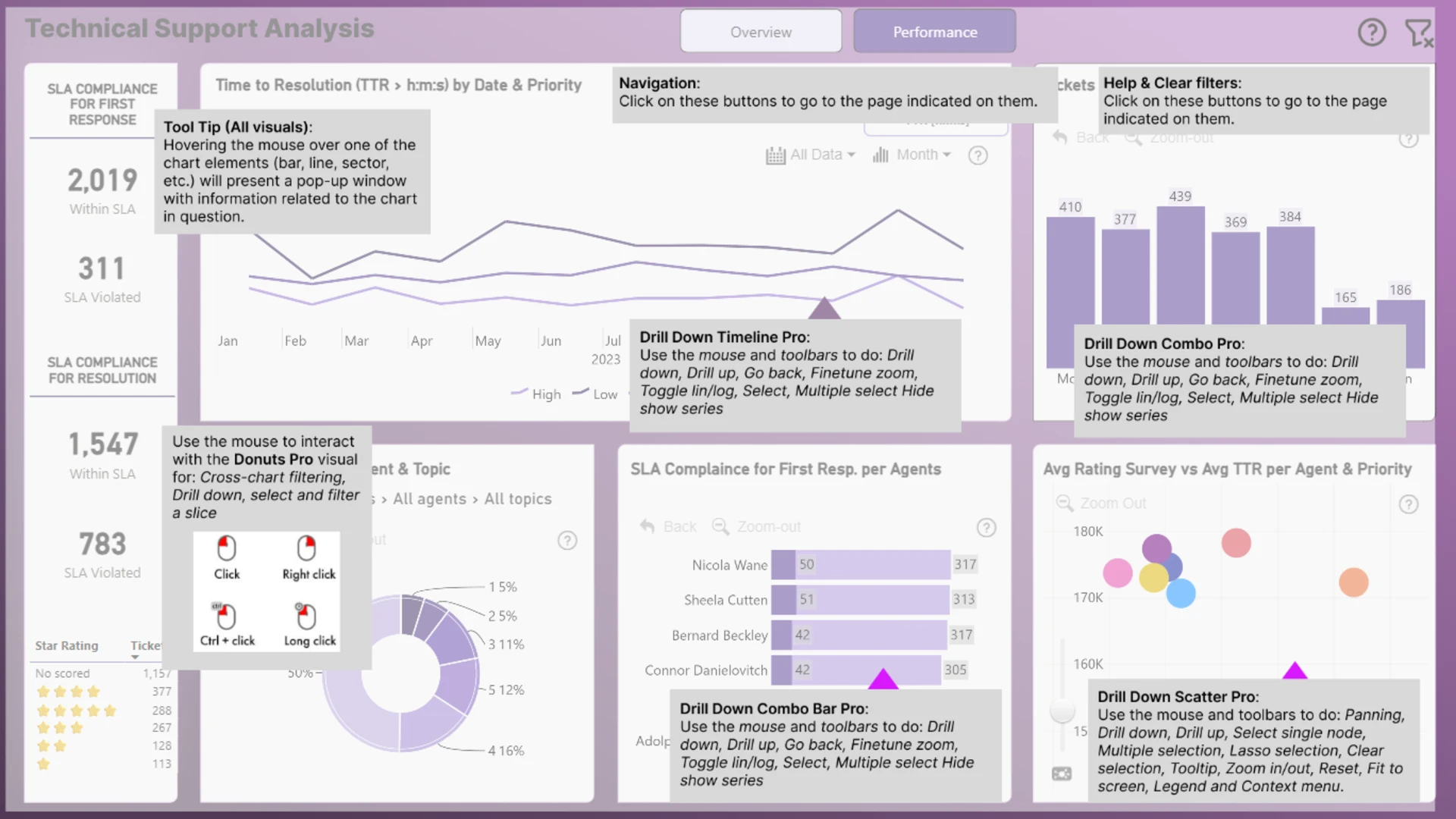Click the Zoom Out magnifier on the scatter chart
The image size is (1456, 819).
point(1065,504)
